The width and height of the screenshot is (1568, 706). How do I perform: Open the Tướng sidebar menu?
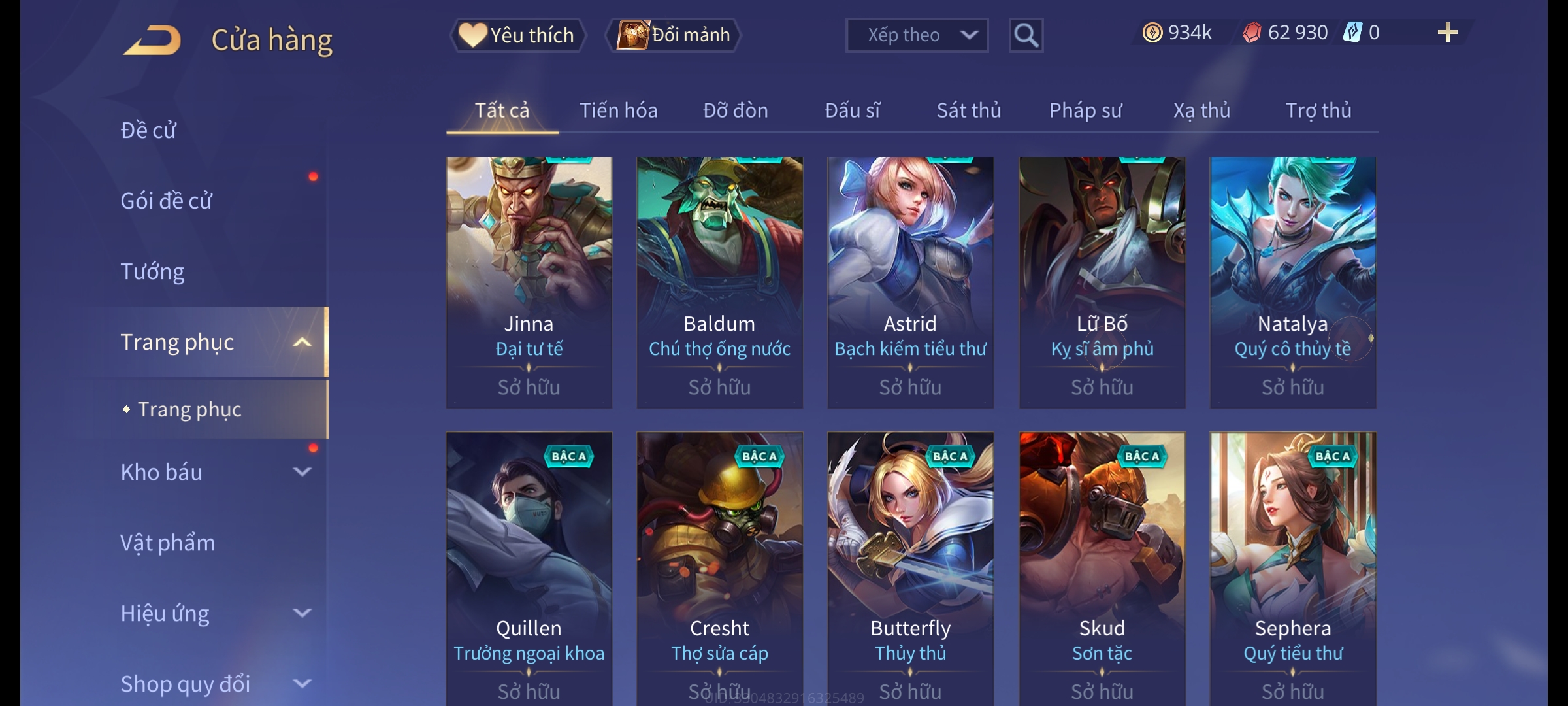coord(152,271)
